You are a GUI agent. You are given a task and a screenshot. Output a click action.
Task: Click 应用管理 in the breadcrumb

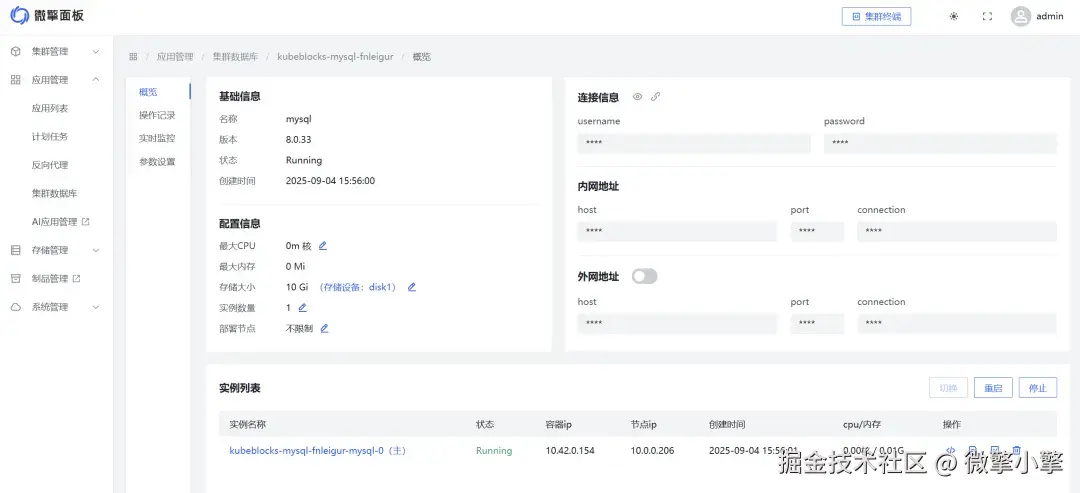tap(175, 56)
